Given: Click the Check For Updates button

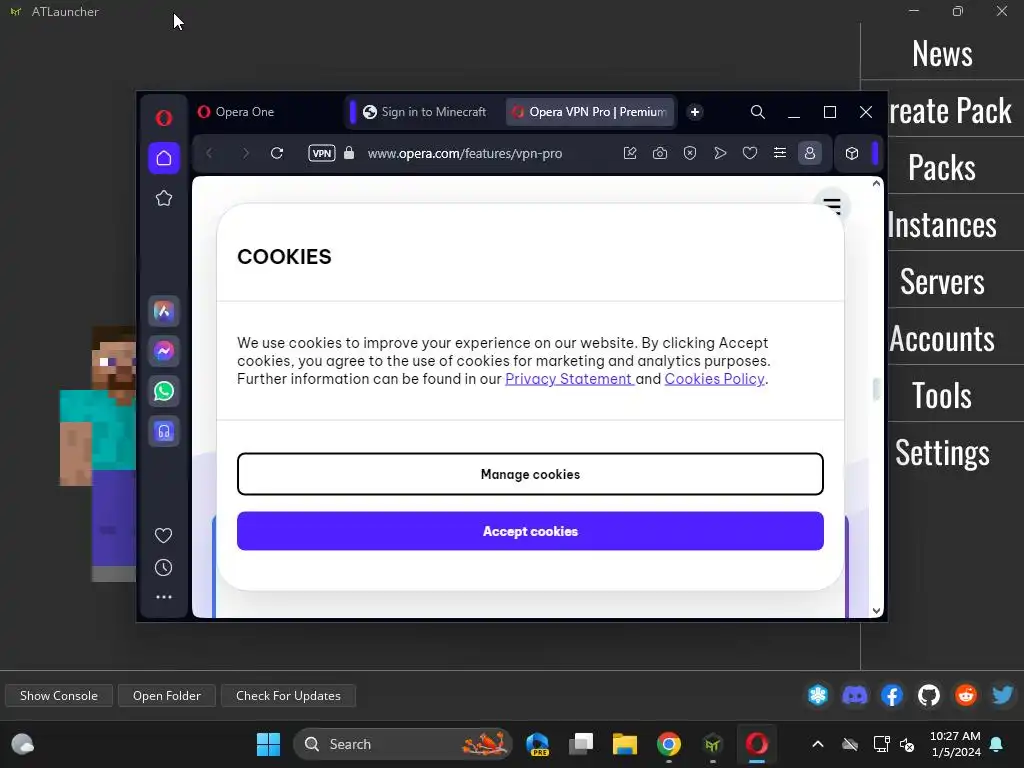Looking at the screenshot, I should click(288, 696).
